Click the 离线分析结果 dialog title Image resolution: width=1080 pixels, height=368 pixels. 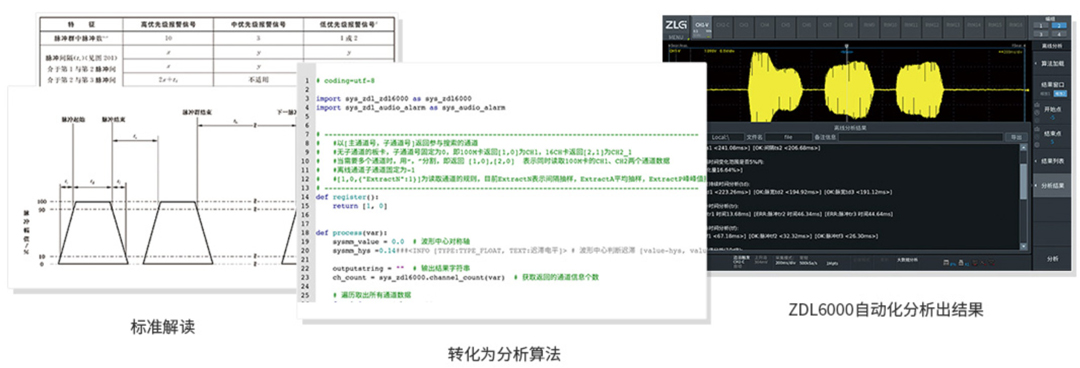(851, 127)
